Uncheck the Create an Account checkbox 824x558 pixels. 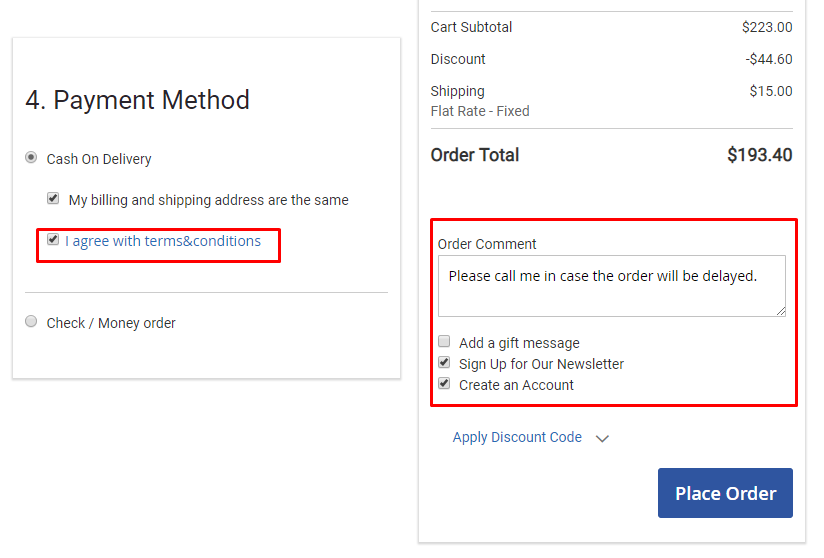(x=444, y=384)
